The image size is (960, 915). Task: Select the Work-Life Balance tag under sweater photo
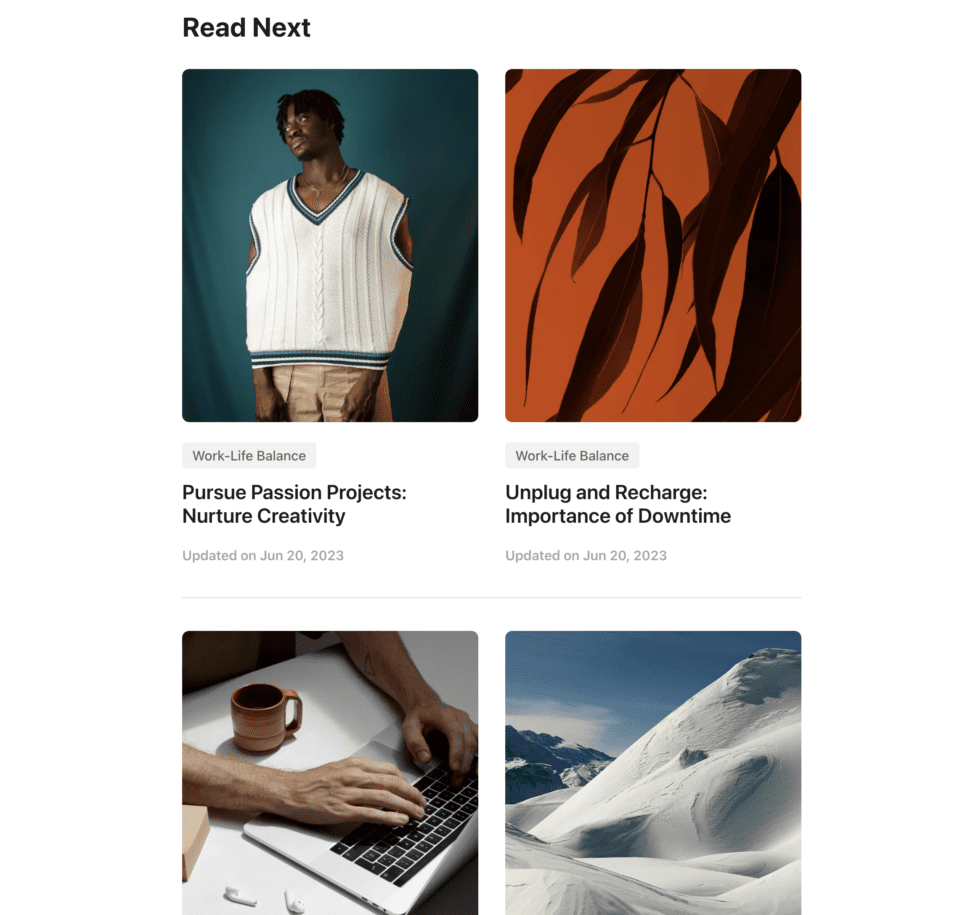[249, 456]
